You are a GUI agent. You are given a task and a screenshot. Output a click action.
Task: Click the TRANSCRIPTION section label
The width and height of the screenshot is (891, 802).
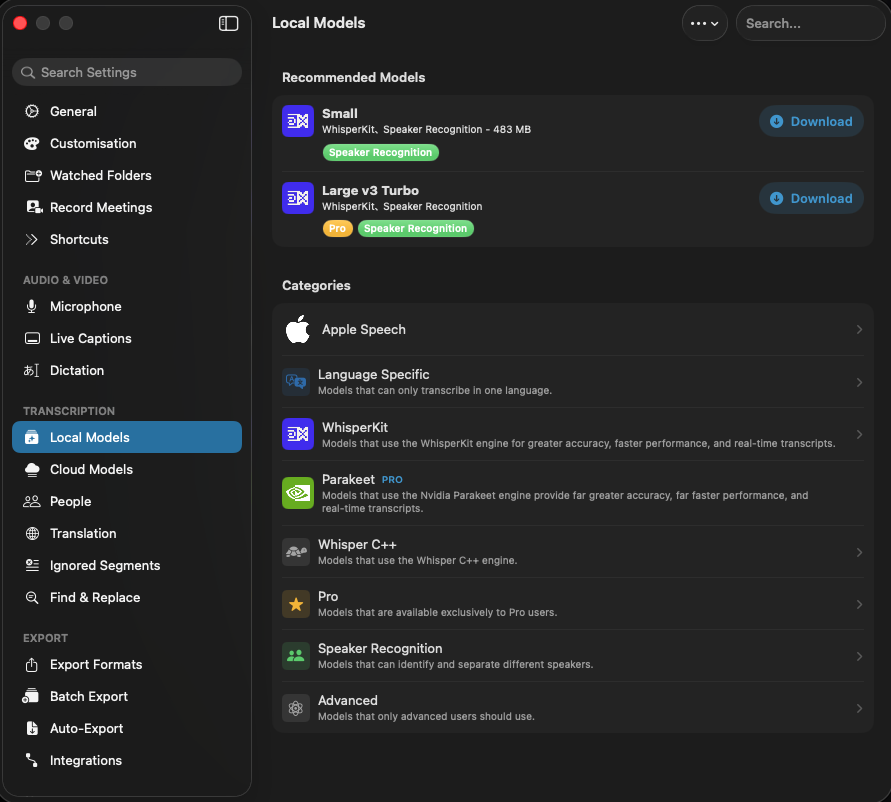[69, 411]
